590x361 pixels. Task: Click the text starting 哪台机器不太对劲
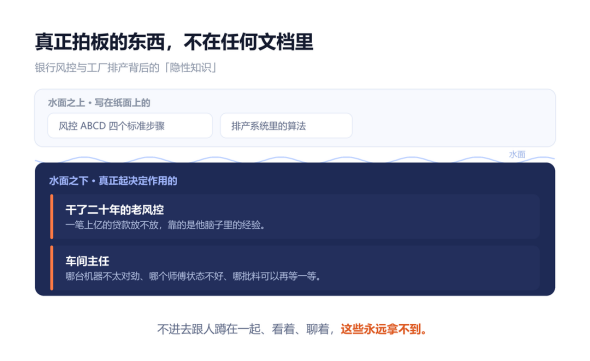coord(193,276)
